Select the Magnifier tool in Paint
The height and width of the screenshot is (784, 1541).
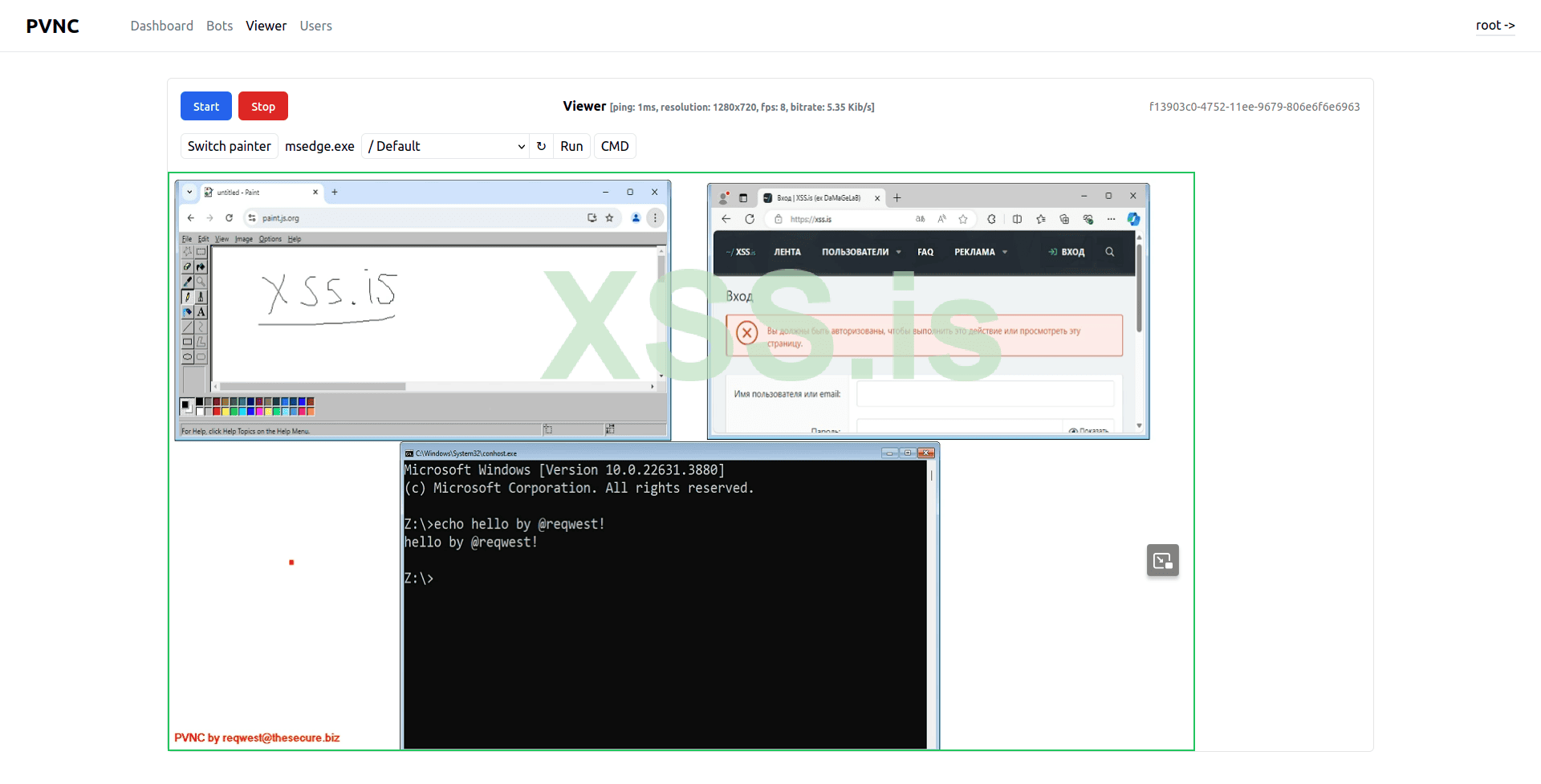click(x=201, y=282)
